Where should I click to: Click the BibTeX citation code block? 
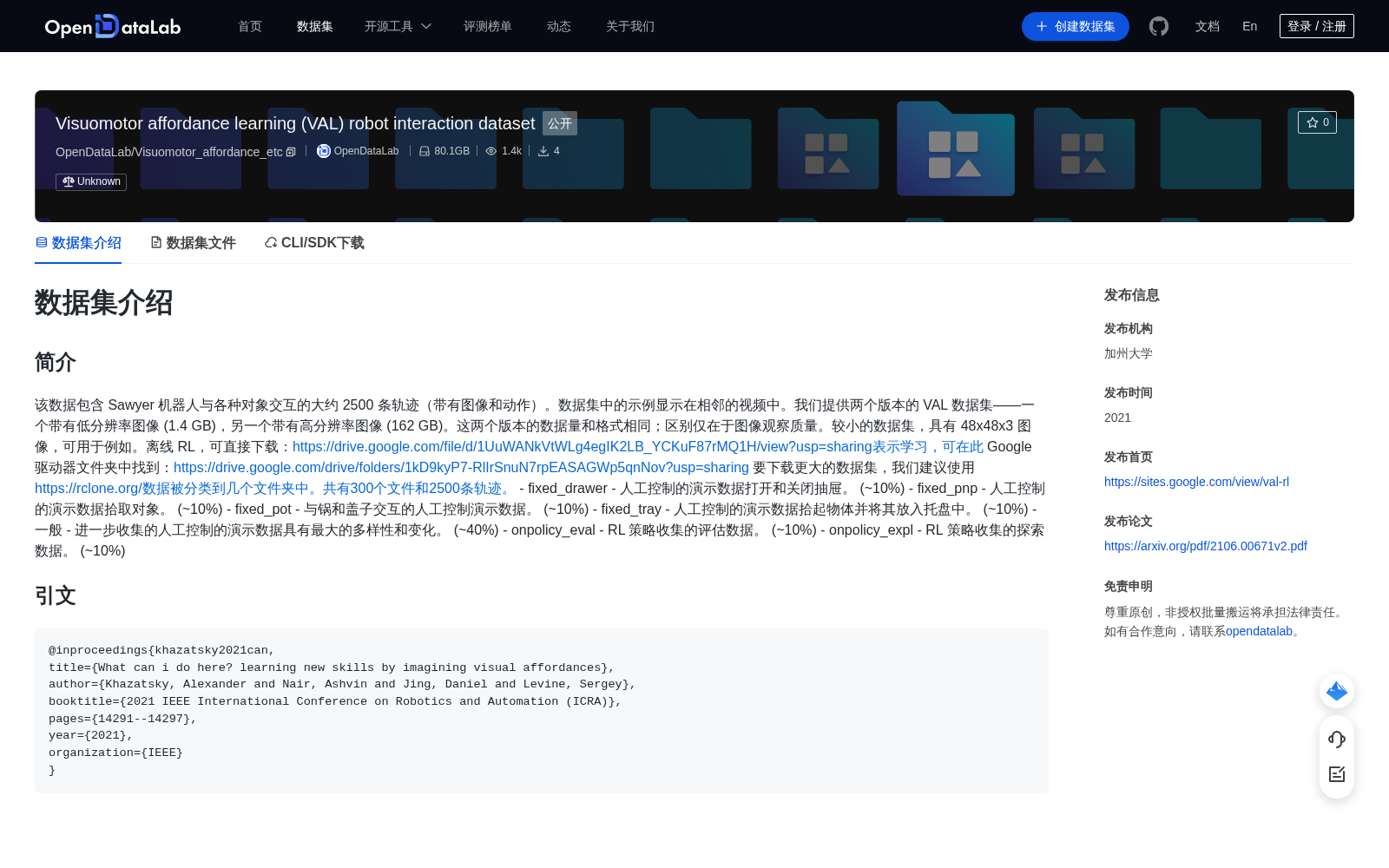[x=542, y=710]
